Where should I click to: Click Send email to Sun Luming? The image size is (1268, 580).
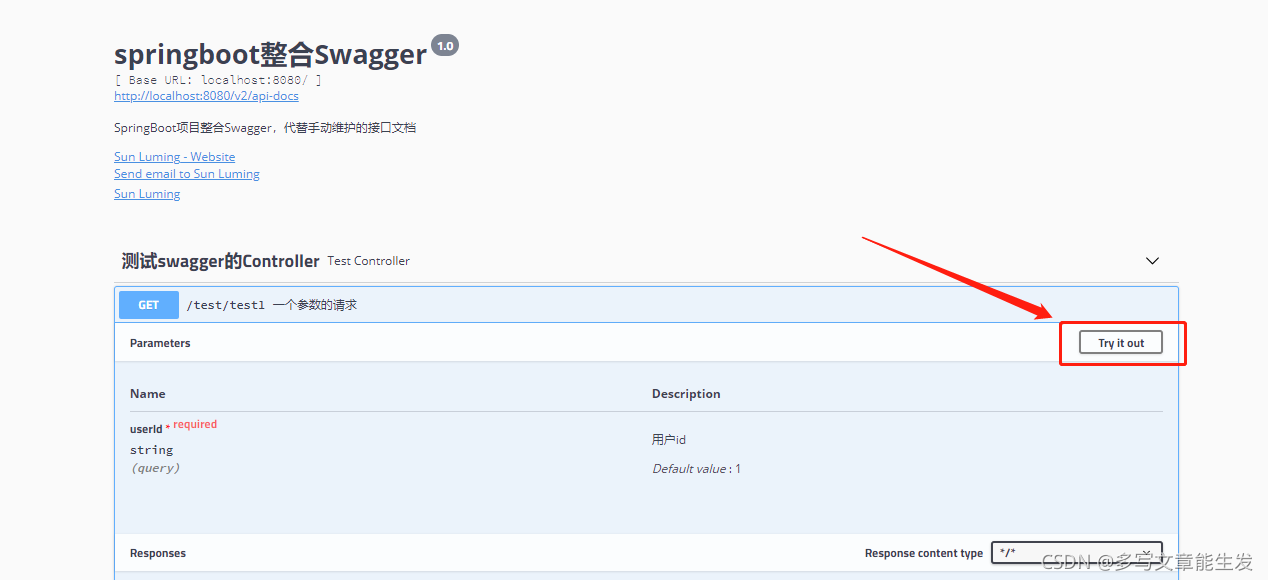tap(187, 174)
